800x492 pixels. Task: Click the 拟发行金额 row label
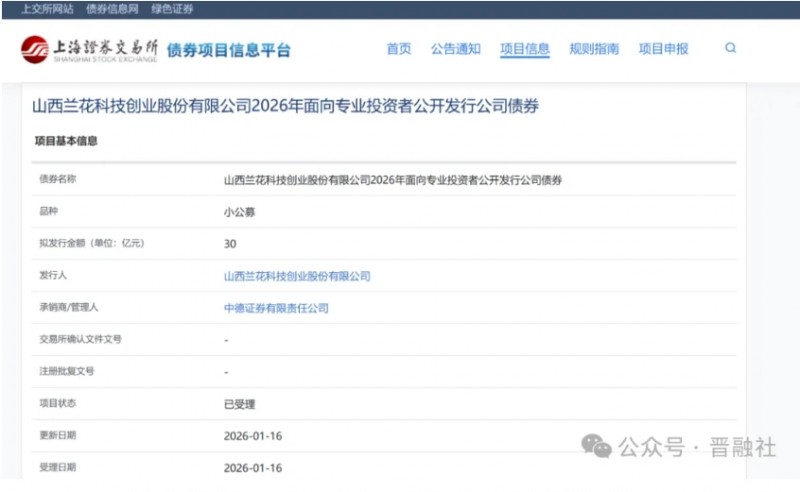[x=92, y=243]
